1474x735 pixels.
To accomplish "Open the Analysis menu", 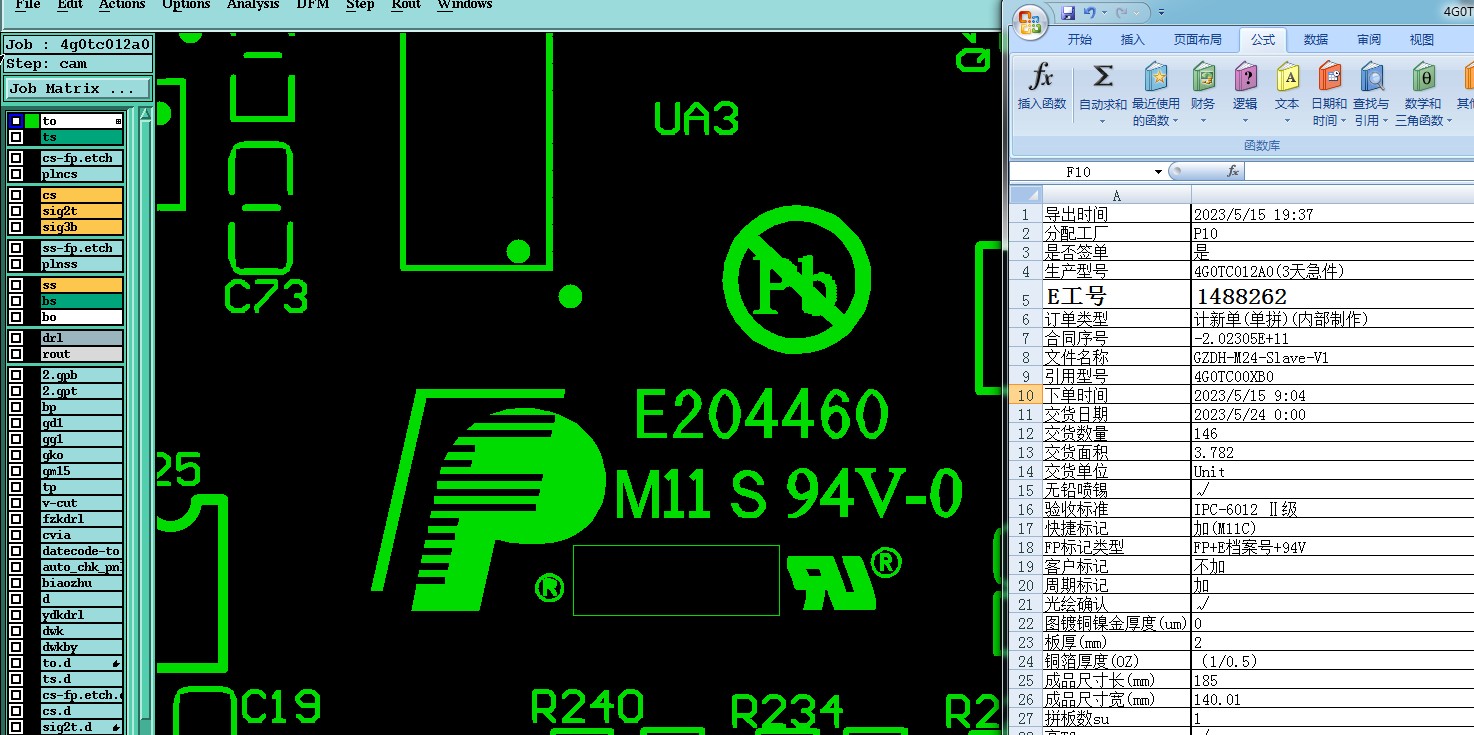I will click(253, 5).
